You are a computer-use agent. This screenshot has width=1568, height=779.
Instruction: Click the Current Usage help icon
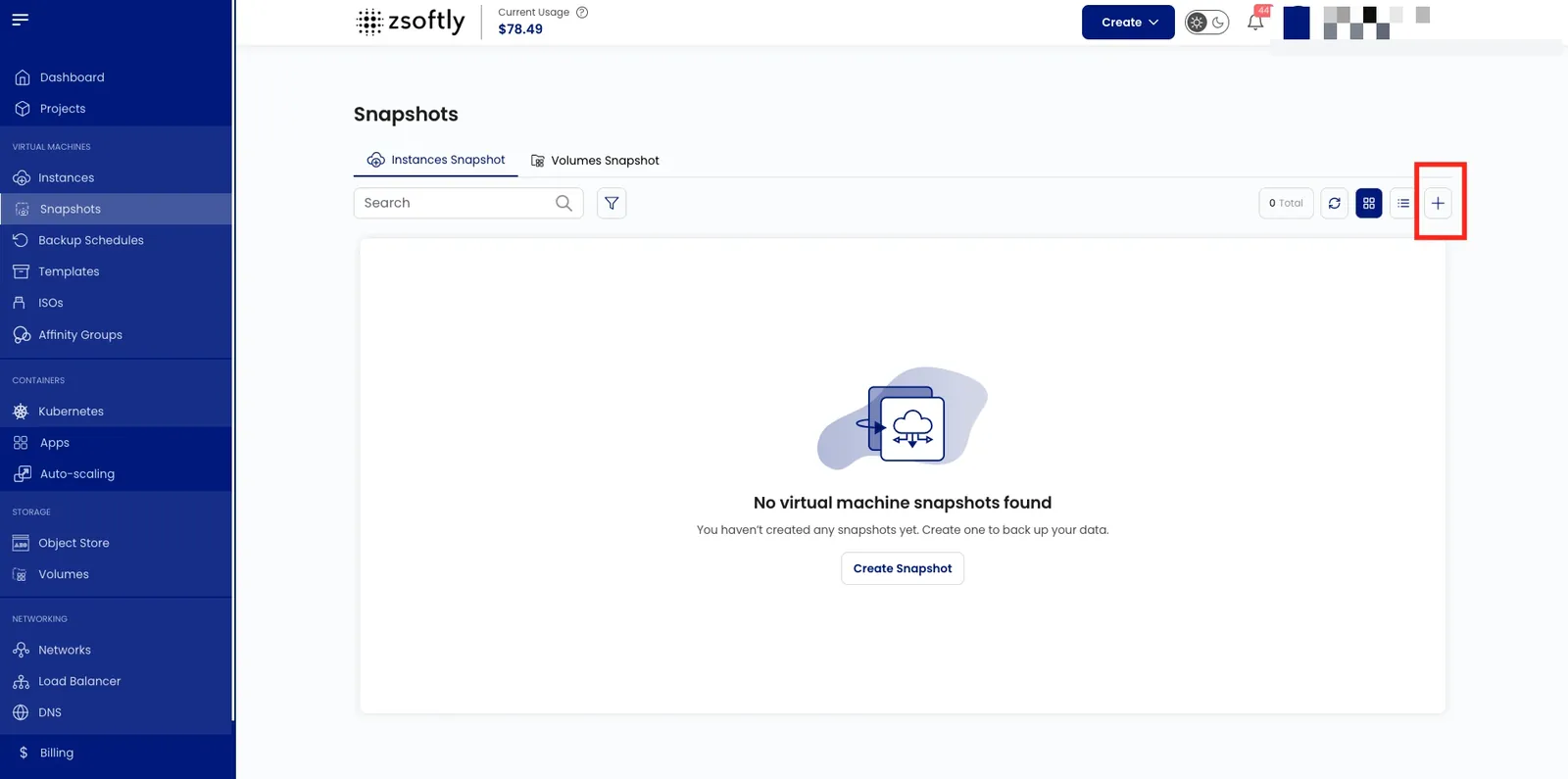click(582, 13)
